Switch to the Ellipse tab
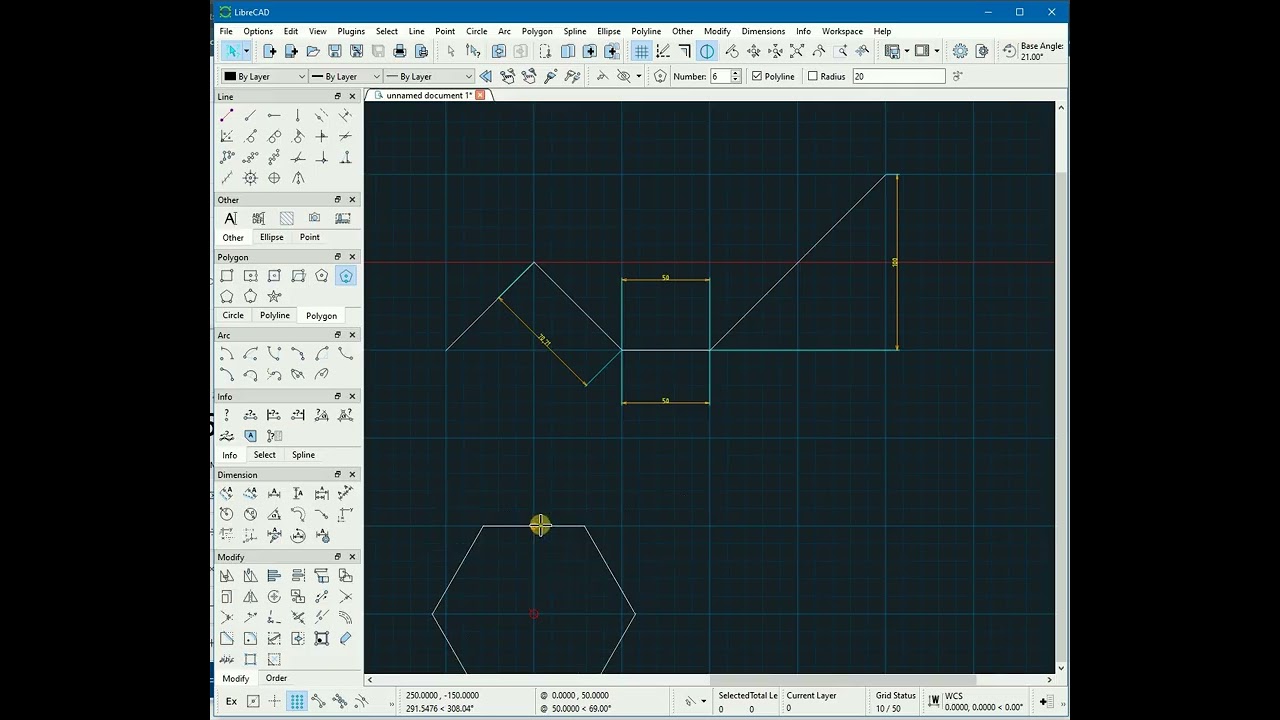 coord(272,237)
